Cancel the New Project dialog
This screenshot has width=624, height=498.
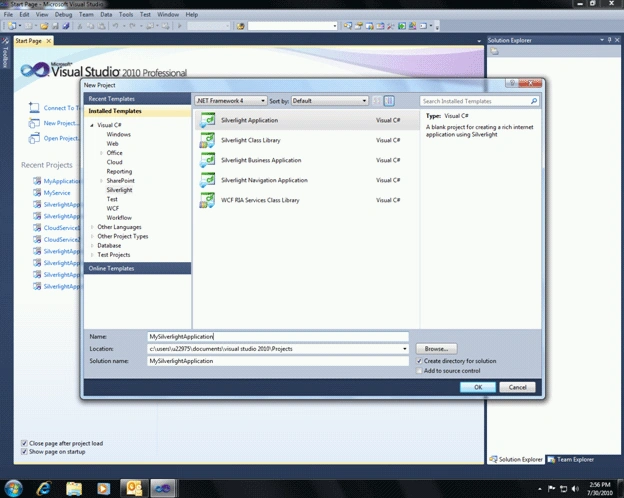(x=517, y=387)
